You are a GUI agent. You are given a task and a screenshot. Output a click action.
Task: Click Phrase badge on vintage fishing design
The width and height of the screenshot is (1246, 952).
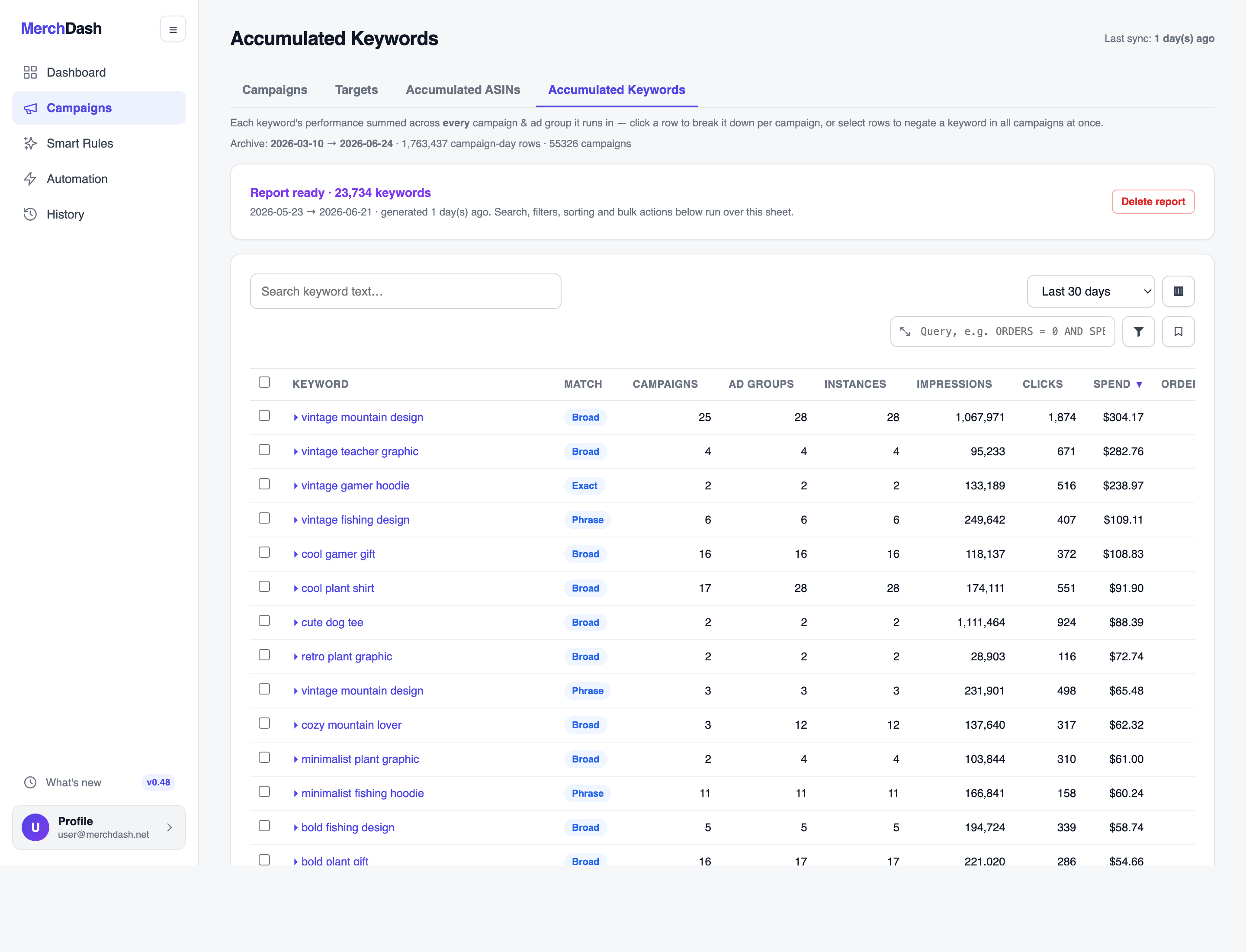coord(587,520)
